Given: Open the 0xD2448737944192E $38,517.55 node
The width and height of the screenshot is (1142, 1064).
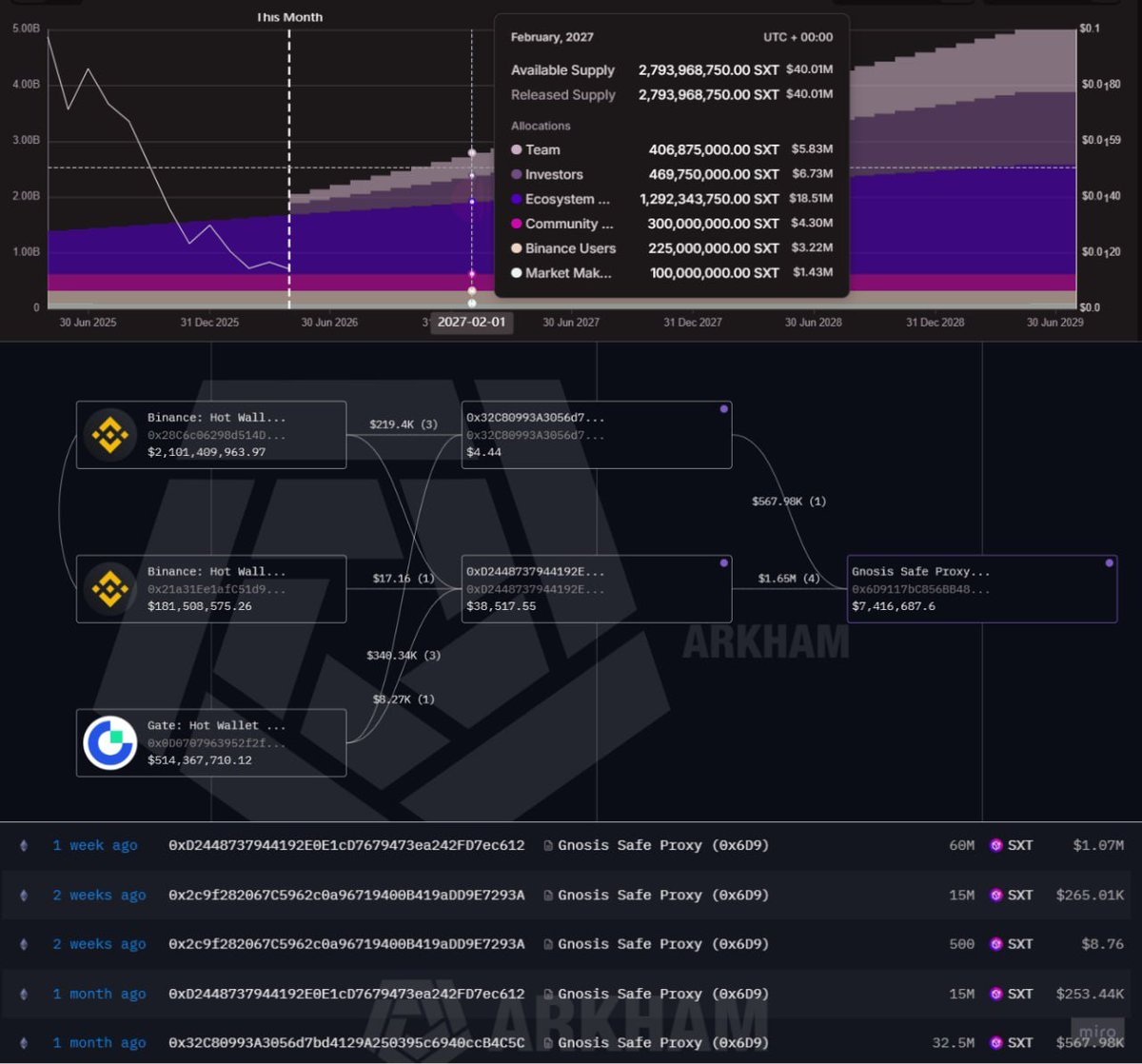Looking at the screenshot, I should pos(597,589).
